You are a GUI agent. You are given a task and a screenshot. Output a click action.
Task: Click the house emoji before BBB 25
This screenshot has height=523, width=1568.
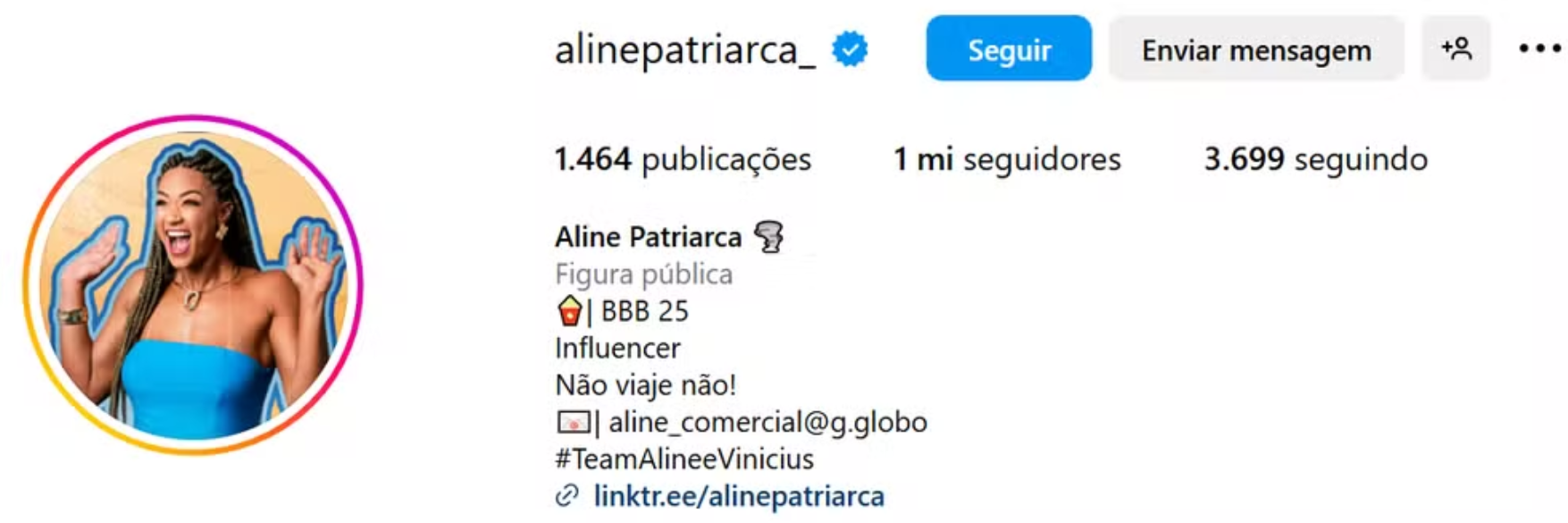coord(569,311)
